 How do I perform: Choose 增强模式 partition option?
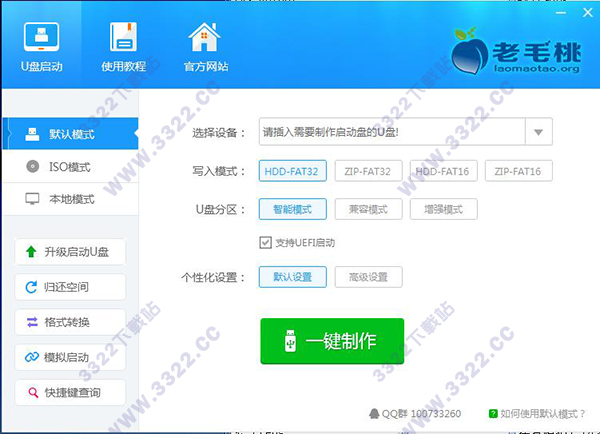443,209
